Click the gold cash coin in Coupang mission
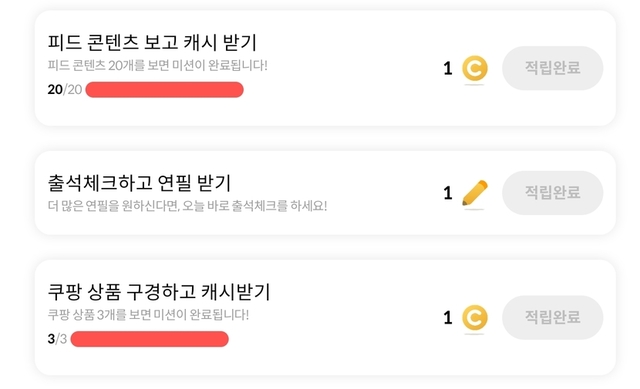 pos(474,317)
